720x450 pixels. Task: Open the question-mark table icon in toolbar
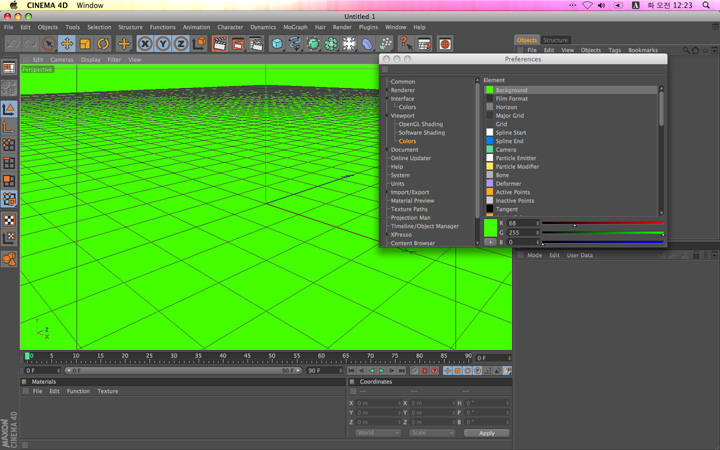424,44
